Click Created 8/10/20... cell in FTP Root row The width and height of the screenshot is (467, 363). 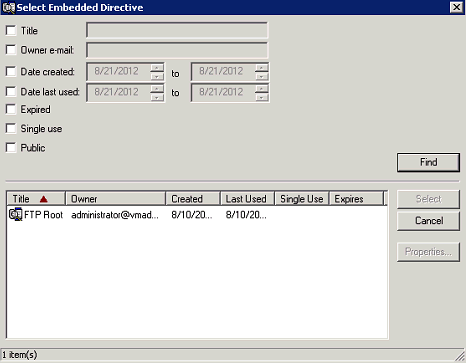(x=192, y=215)
